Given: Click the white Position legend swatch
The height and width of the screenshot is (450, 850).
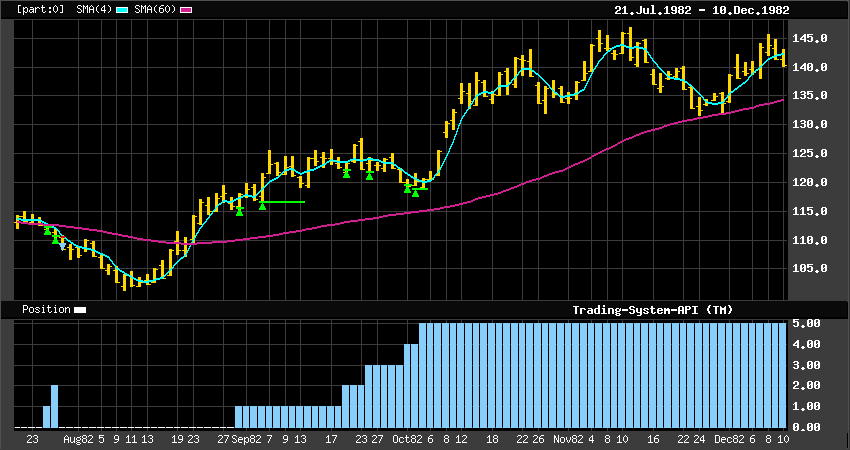Looking at the screenshot, I should (x=80, y=310).
